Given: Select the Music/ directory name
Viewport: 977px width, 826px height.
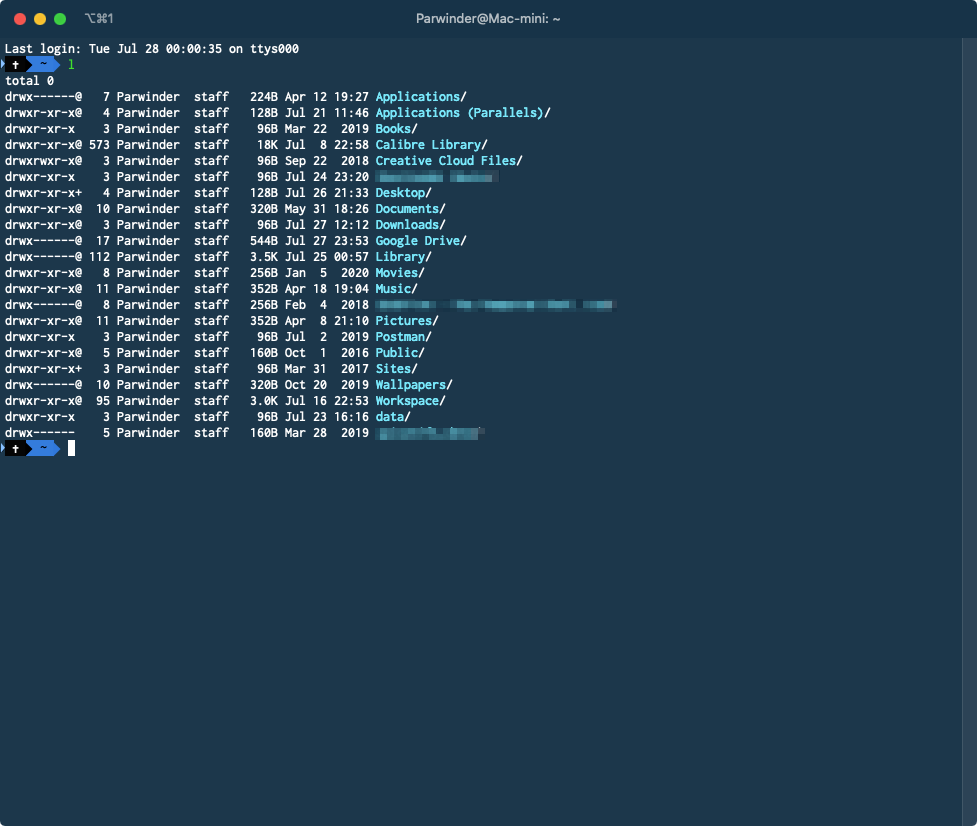Looking at the screenshot, I should [396, 289].
